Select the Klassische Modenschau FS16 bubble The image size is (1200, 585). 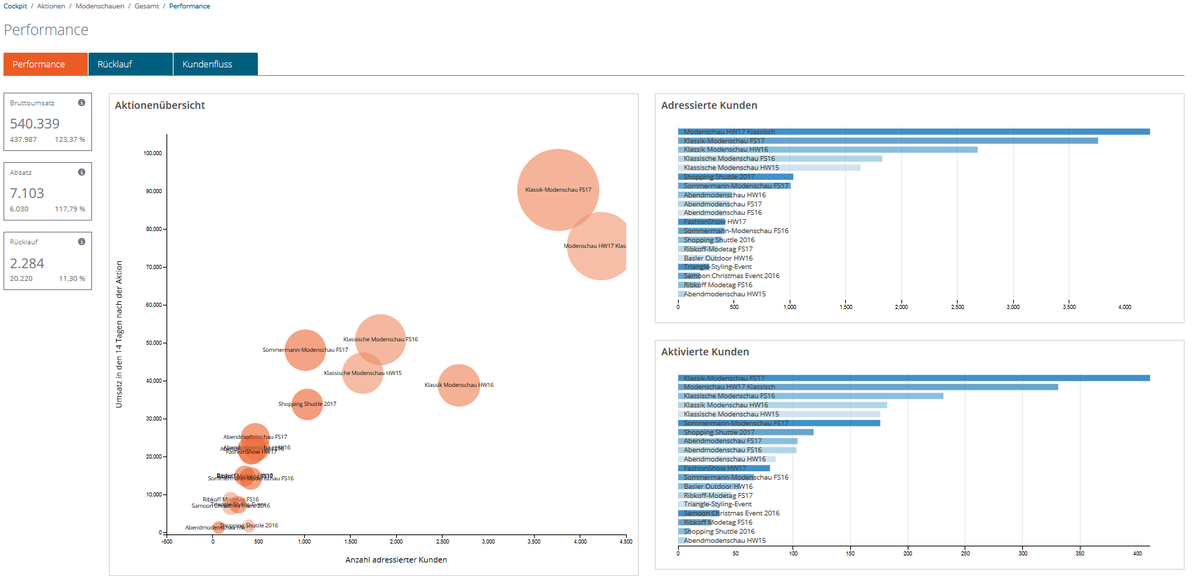[x=381, y=337]
